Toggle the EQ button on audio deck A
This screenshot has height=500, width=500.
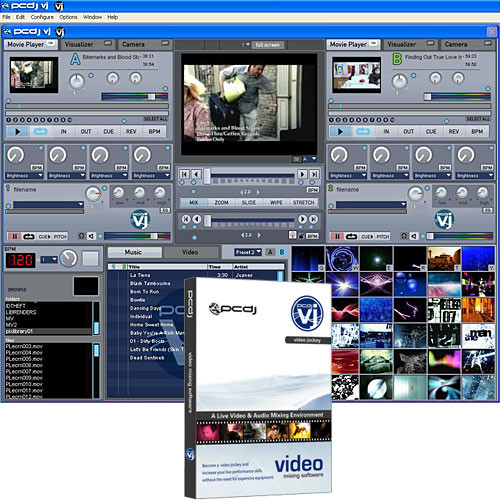pos(165,210)
